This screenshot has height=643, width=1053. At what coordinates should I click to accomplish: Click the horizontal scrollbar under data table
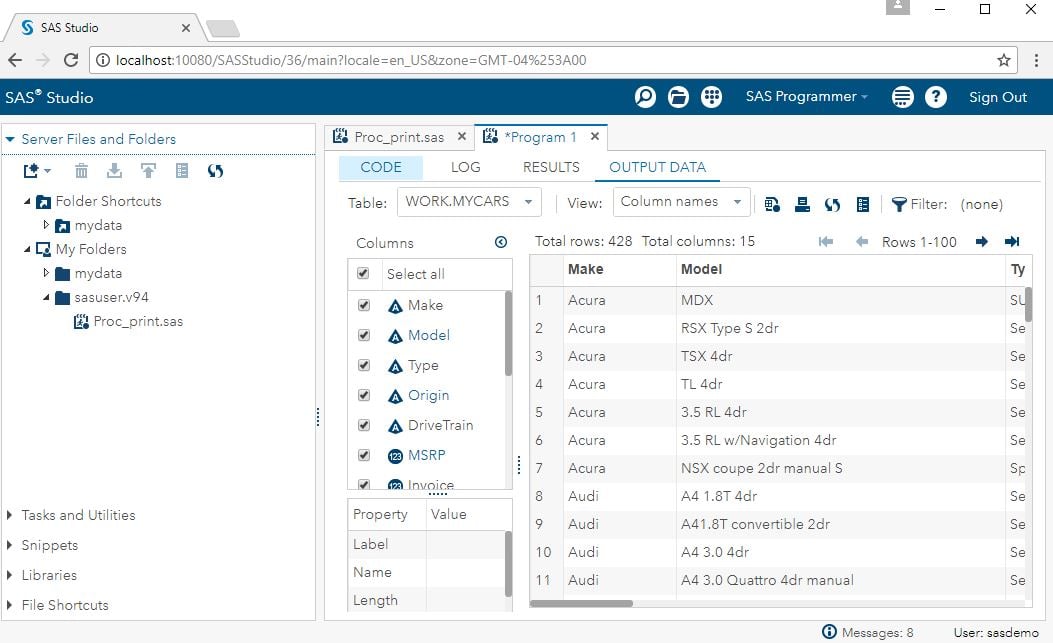tap(582, 603)
